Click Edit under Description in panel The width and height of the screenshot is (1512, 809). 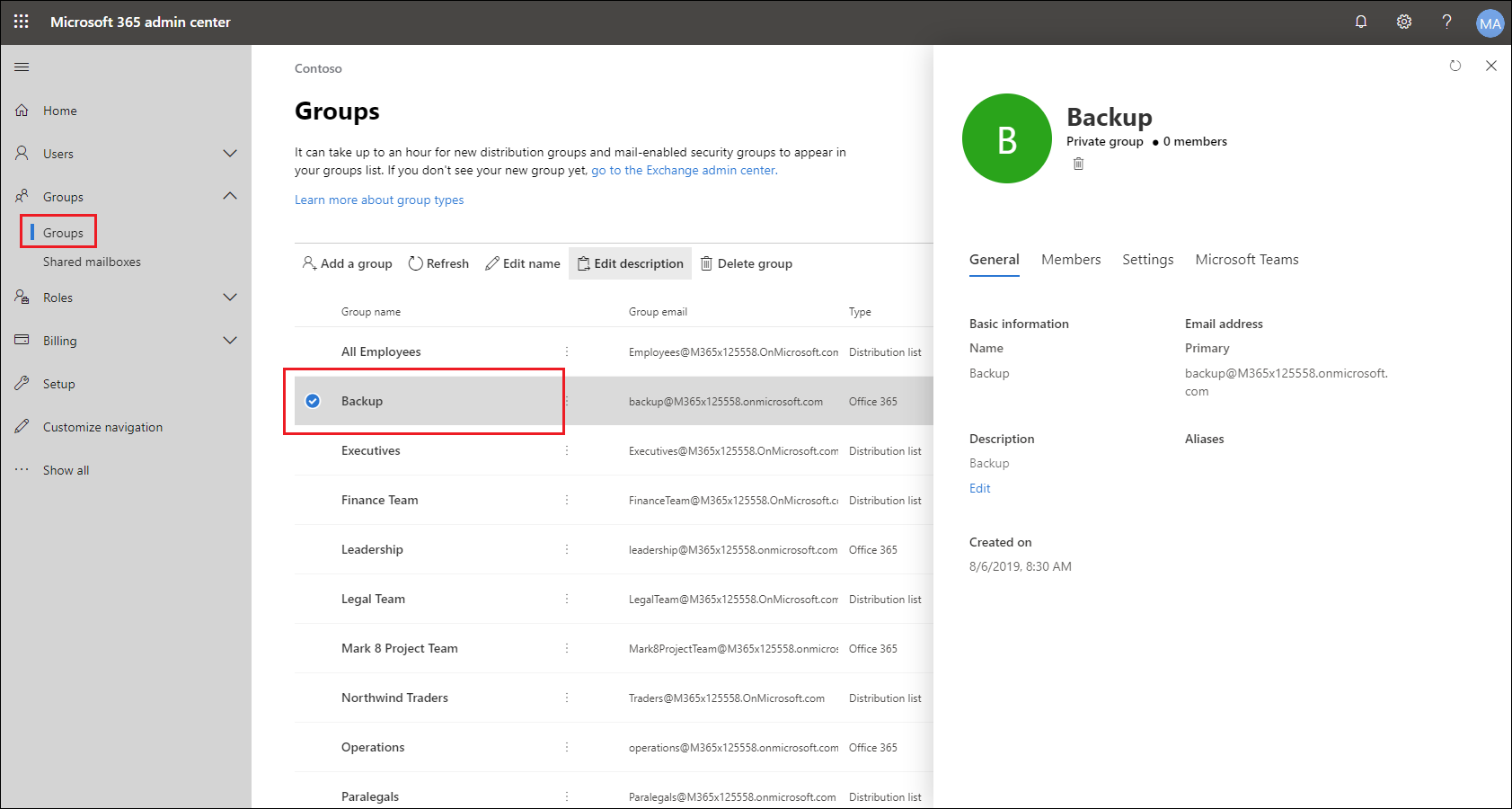pyautogui.click(x=980, y=488)
